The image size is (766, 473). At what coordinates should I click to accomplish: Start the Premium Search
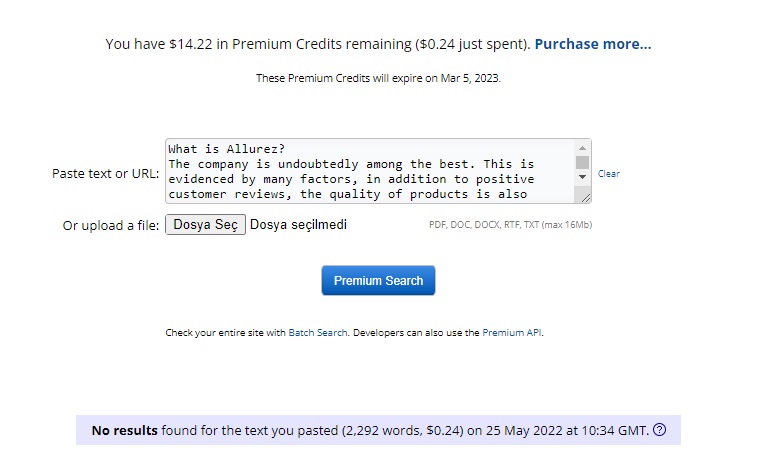pyautogui.click(x=378, y=280)
